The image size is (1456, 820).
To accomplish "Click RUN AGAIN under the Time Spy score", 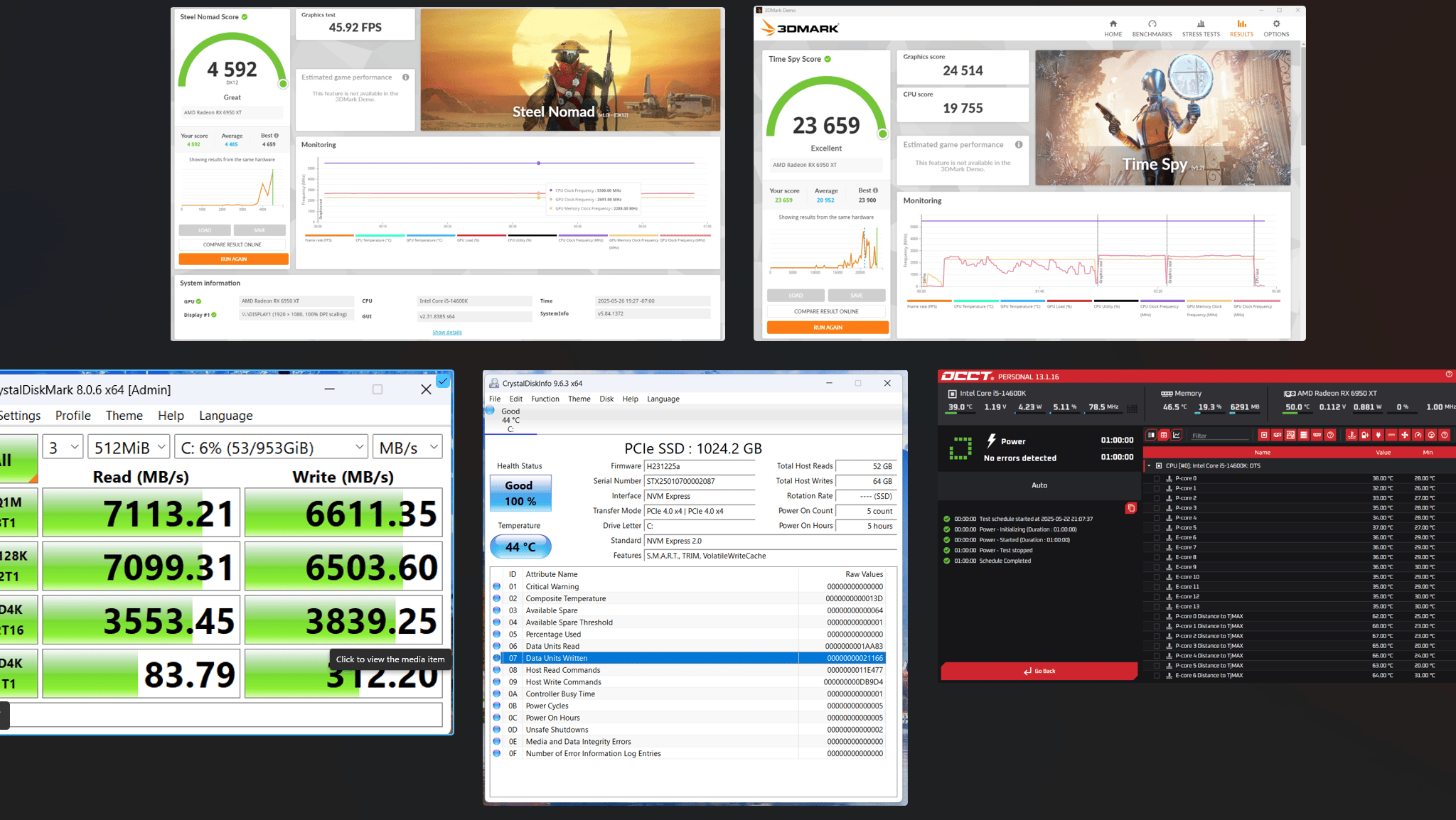I will click(x=828, y=328).
